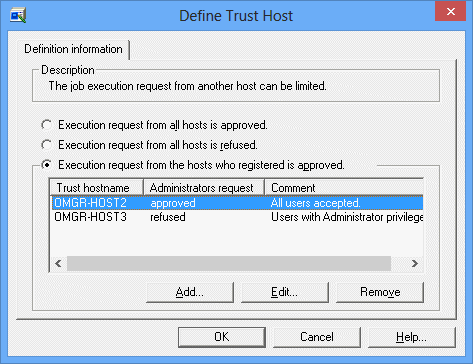The height and width of the screenshot is (364, 473).
Task: Click the right arrow of the horizontal scrollbar
Action: pyautogui.click(x=415, y=264)
